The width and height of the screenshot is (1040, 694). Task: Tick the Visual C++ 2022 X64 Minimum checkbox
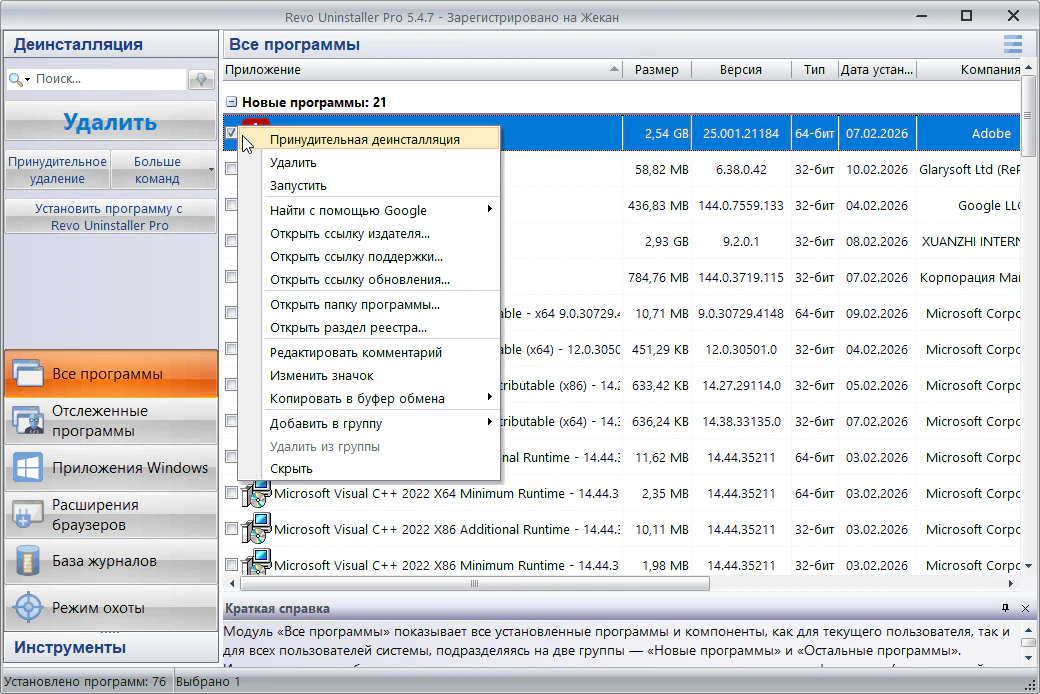pyautogui.click(x=231, y=493)
